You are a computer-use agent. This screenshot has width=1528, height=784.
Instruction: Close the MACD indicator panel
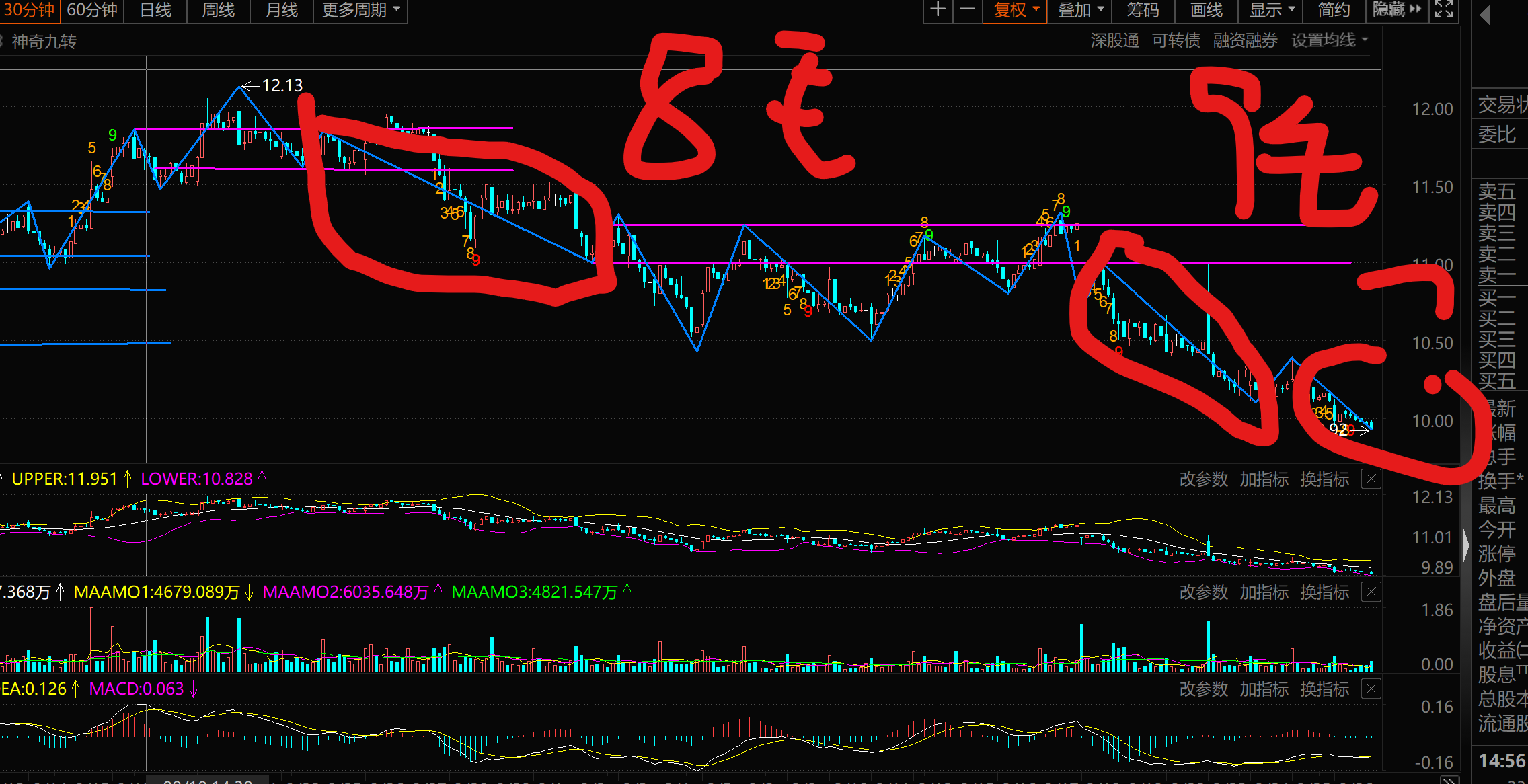pyautogui.click(x=1371, y=689)
